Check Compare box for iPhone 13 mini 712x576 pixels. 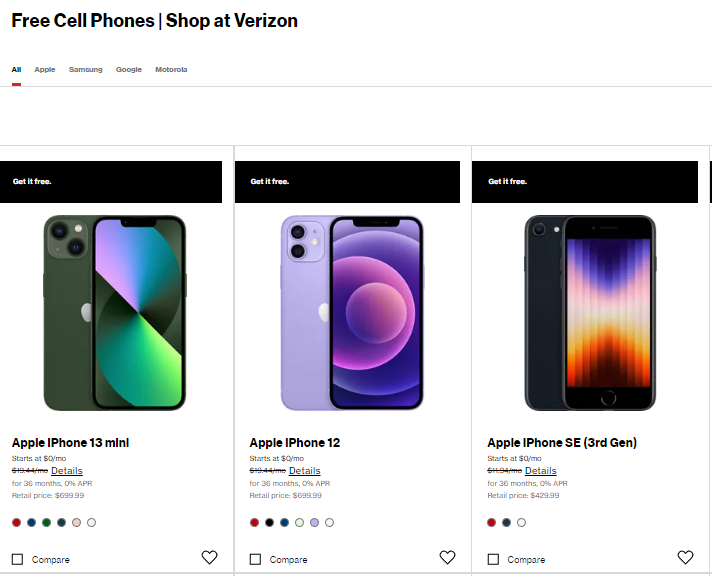[x=18, y=559]
